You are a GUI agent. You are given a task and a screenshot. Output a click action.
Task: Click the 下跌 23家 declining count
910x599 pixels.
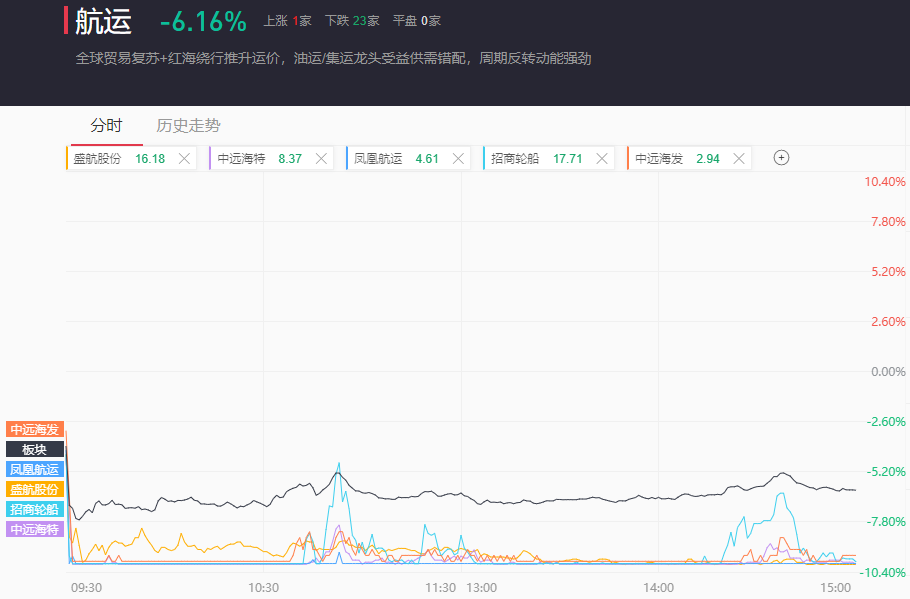click(352, 21)
